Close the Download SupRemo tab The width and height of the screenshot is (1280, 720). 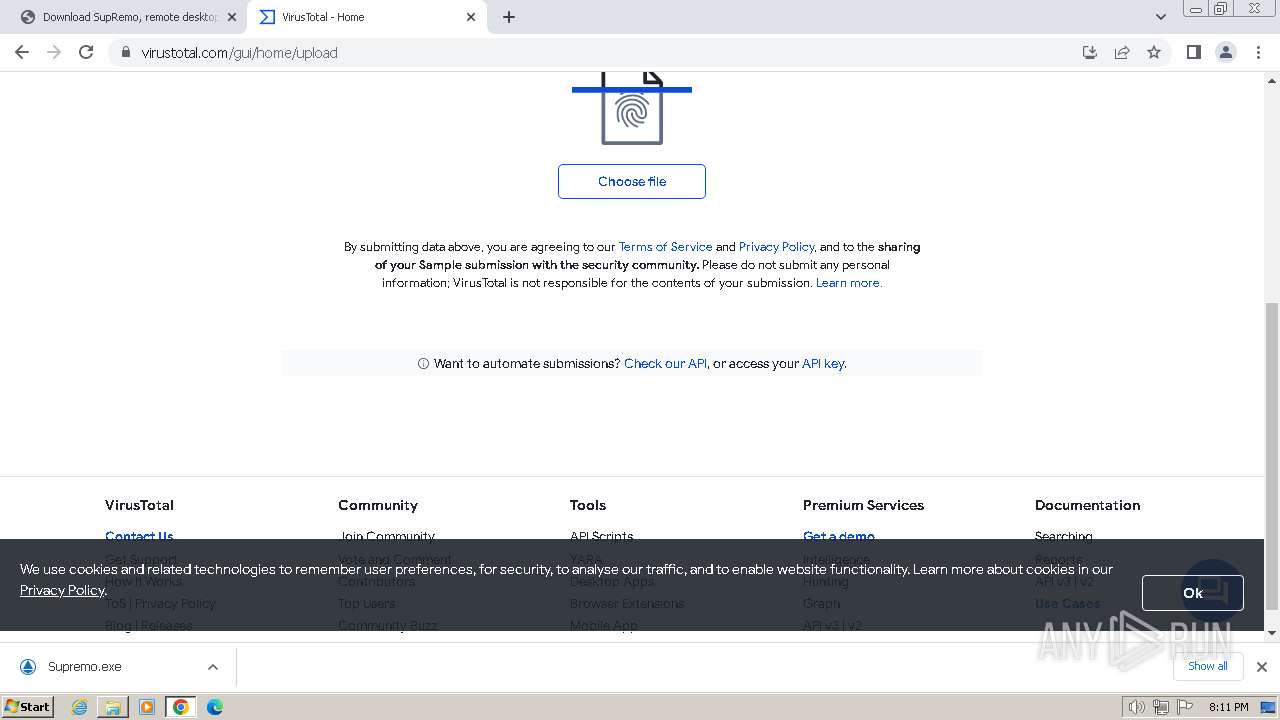[232, 17]
